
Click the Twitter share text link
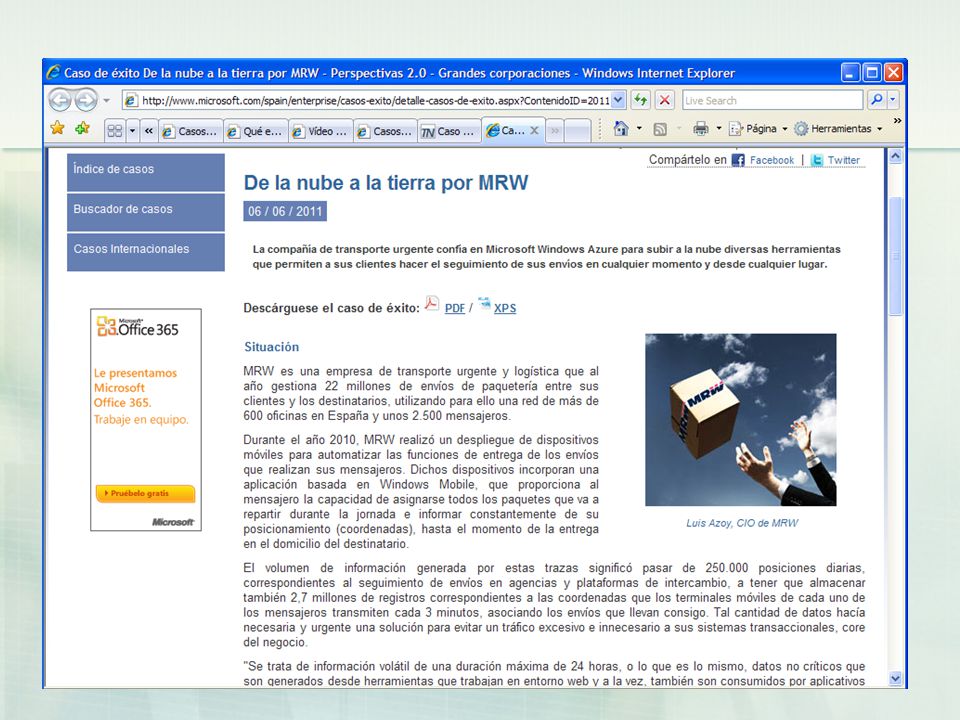click(844, 160)
